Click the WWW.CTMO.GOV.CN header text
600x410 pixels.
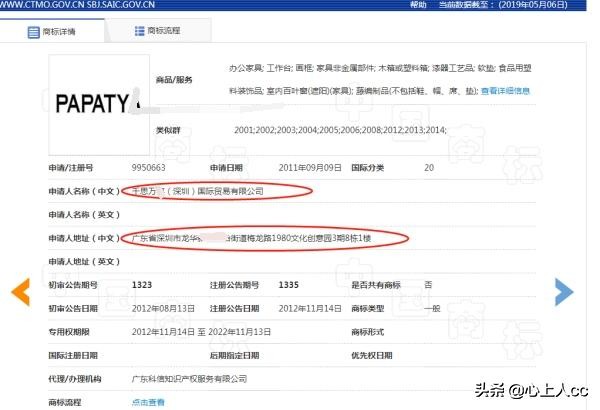43,5
